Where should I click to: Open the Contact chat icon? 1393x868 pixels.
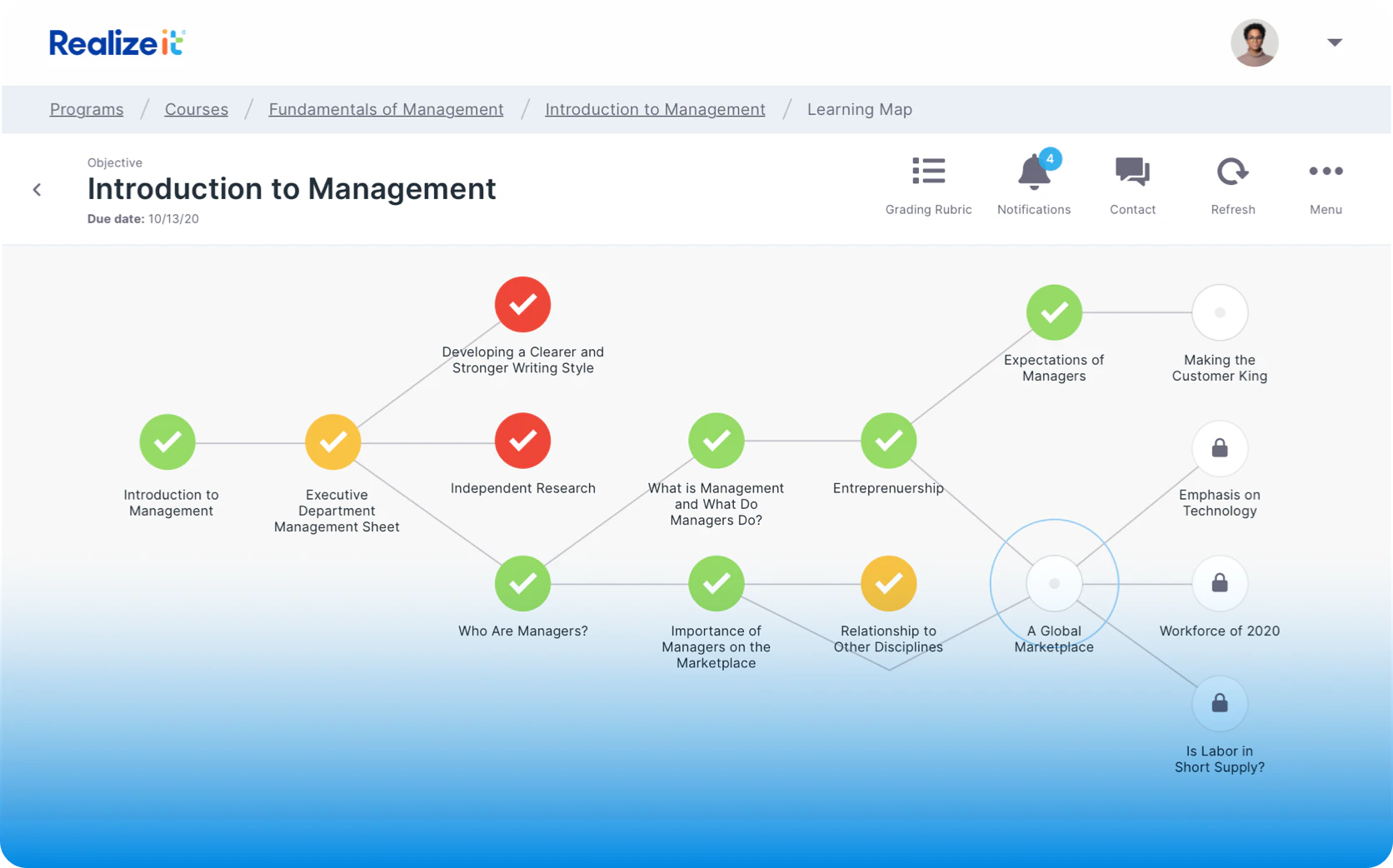1132,172
